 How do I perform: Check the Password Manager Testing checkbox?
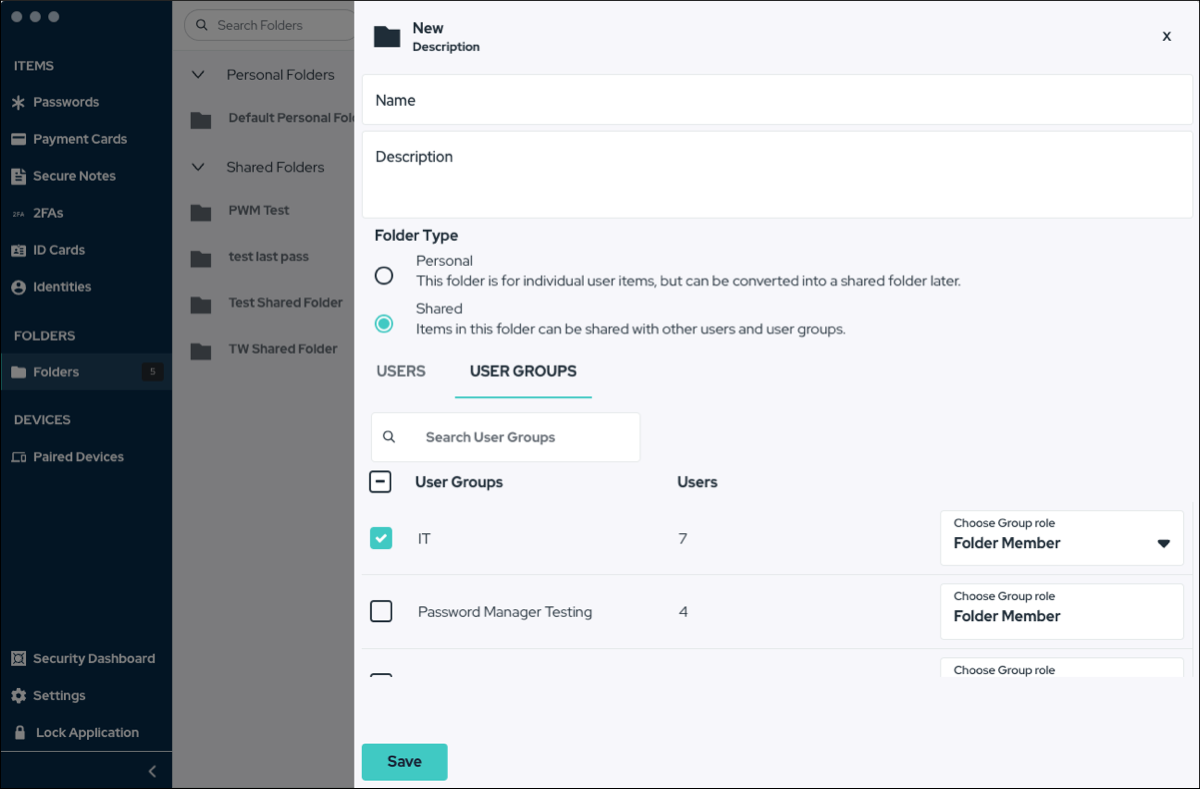pos(381,611)
